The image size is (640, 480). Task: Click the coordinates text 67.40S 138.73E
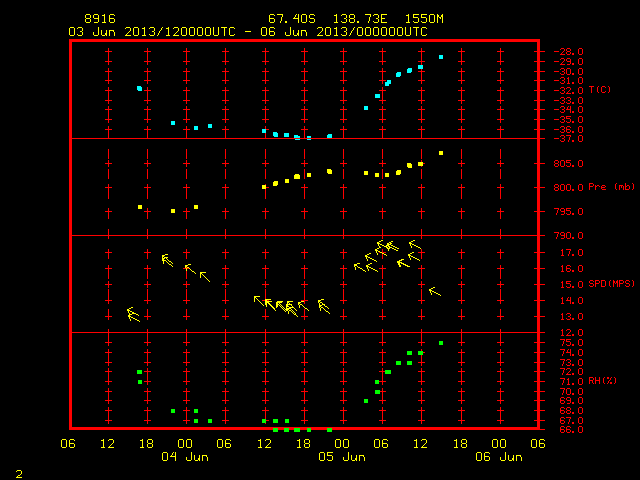327,19
